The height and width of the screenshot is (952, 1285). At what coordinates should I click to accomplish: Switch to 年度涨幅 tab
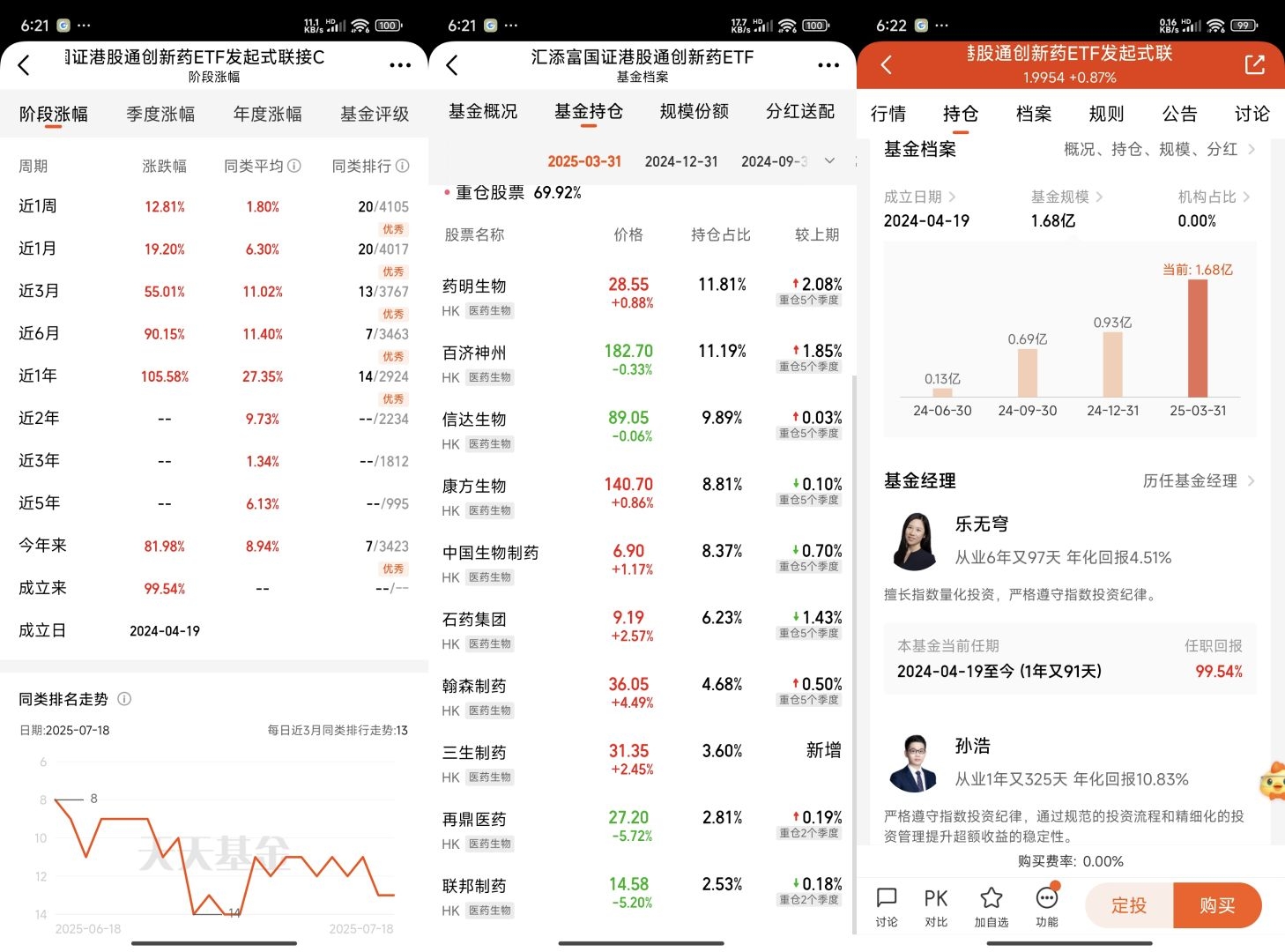268,115
